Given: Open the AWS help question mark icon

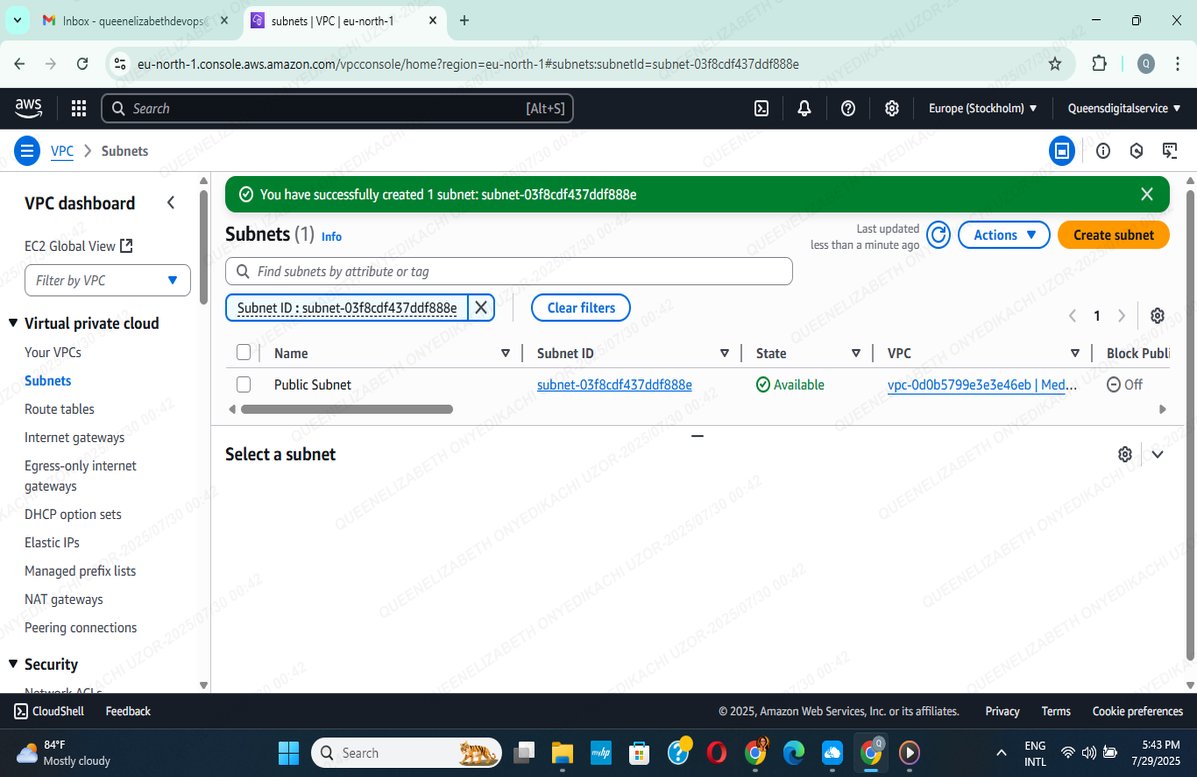Looking at the screenshot, I should (x=847, y=108).
